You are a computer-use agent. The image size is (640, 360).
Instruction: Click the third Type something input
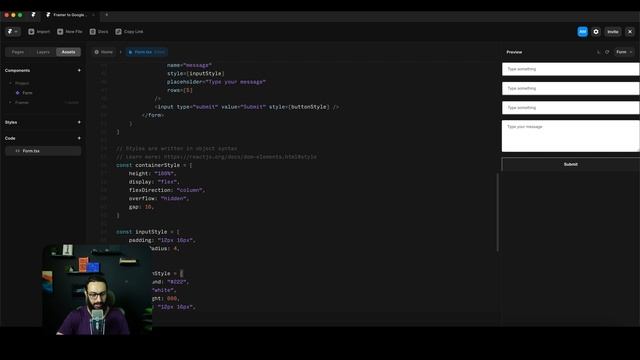571,107
